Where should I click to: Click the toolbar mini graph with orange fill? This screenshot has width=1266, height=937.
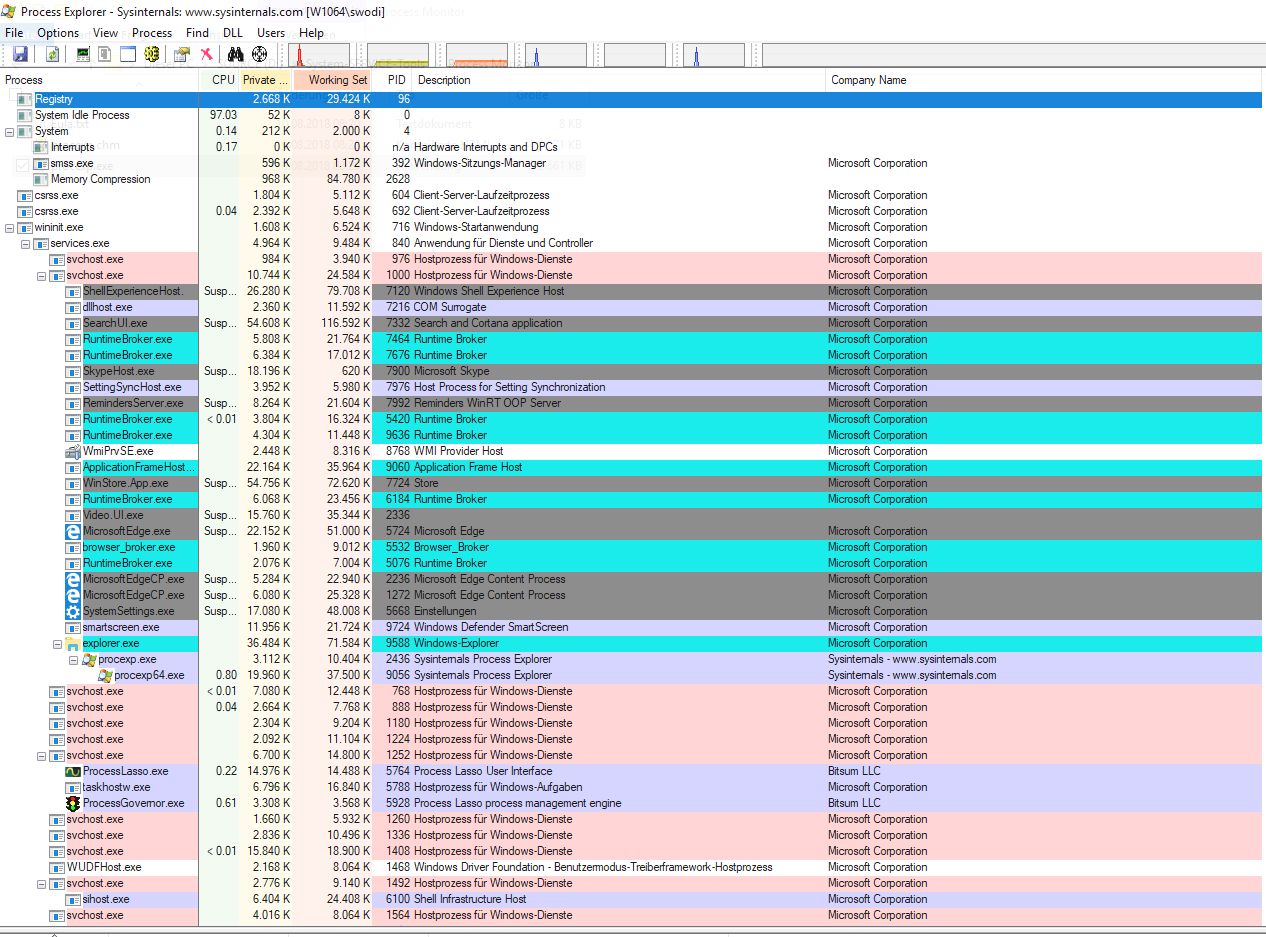coord(477,55)
